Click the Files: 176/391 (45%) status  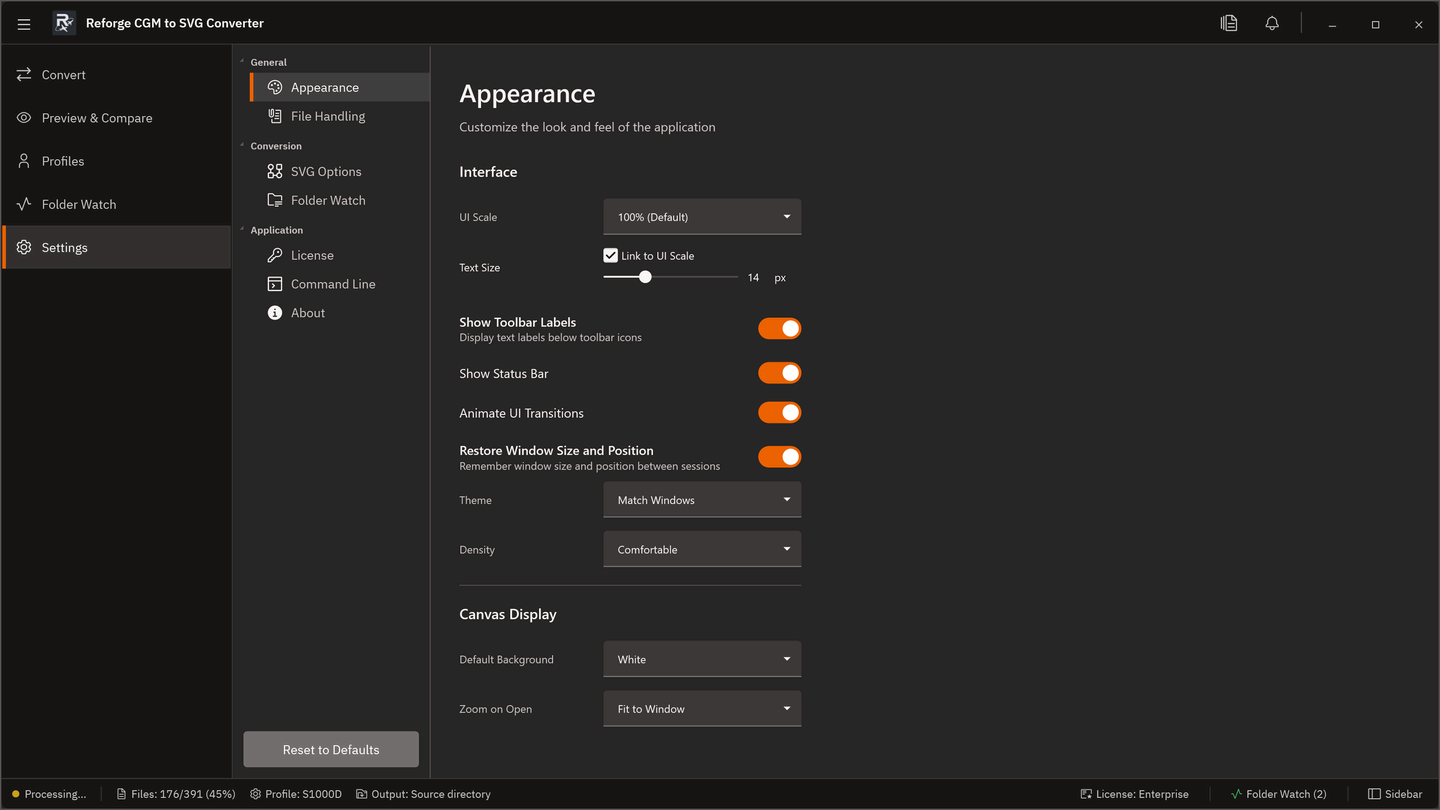point(175,794)
